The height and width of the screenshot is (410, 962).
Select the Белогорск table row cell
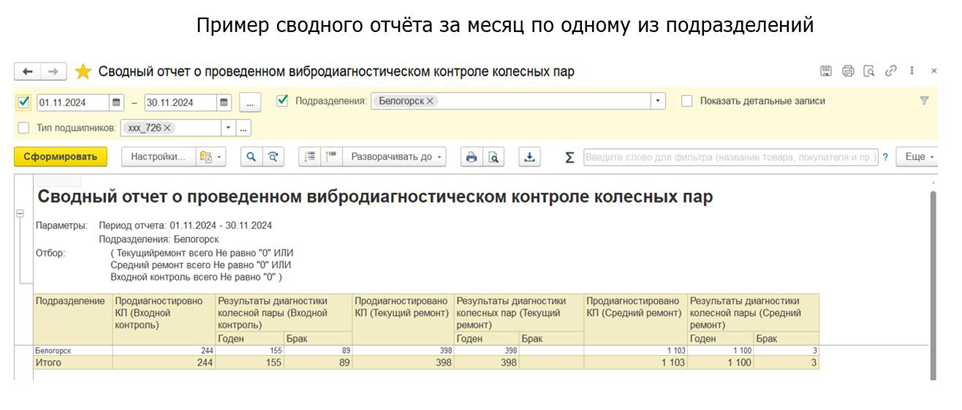coord(73,350)
